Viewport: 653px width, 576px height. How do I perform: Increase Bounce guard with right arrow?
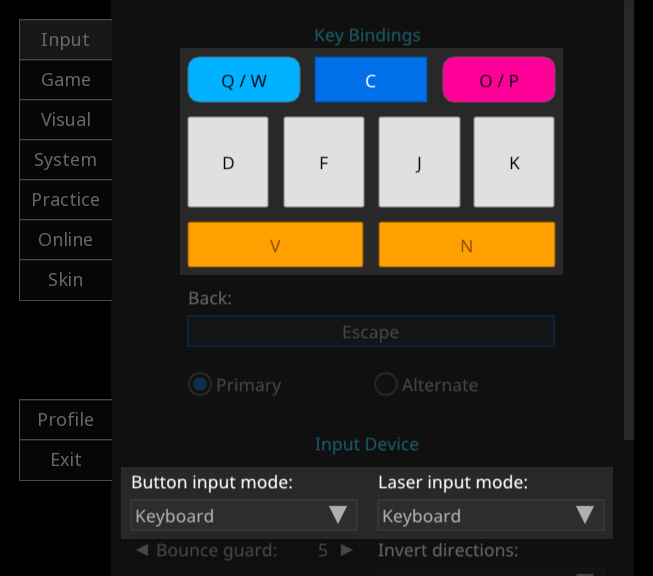click(x=346, y=550)
